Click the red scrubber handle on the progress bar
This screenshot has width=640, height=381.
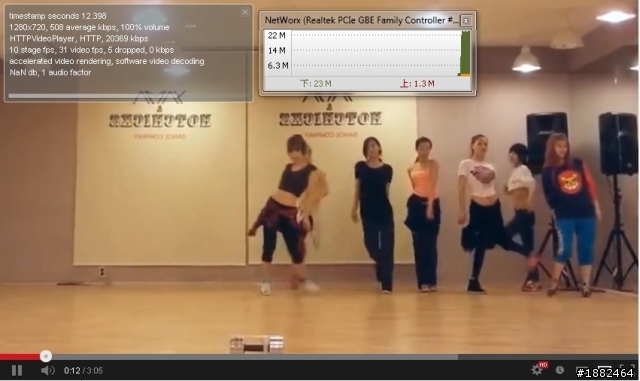coord(46,356)
